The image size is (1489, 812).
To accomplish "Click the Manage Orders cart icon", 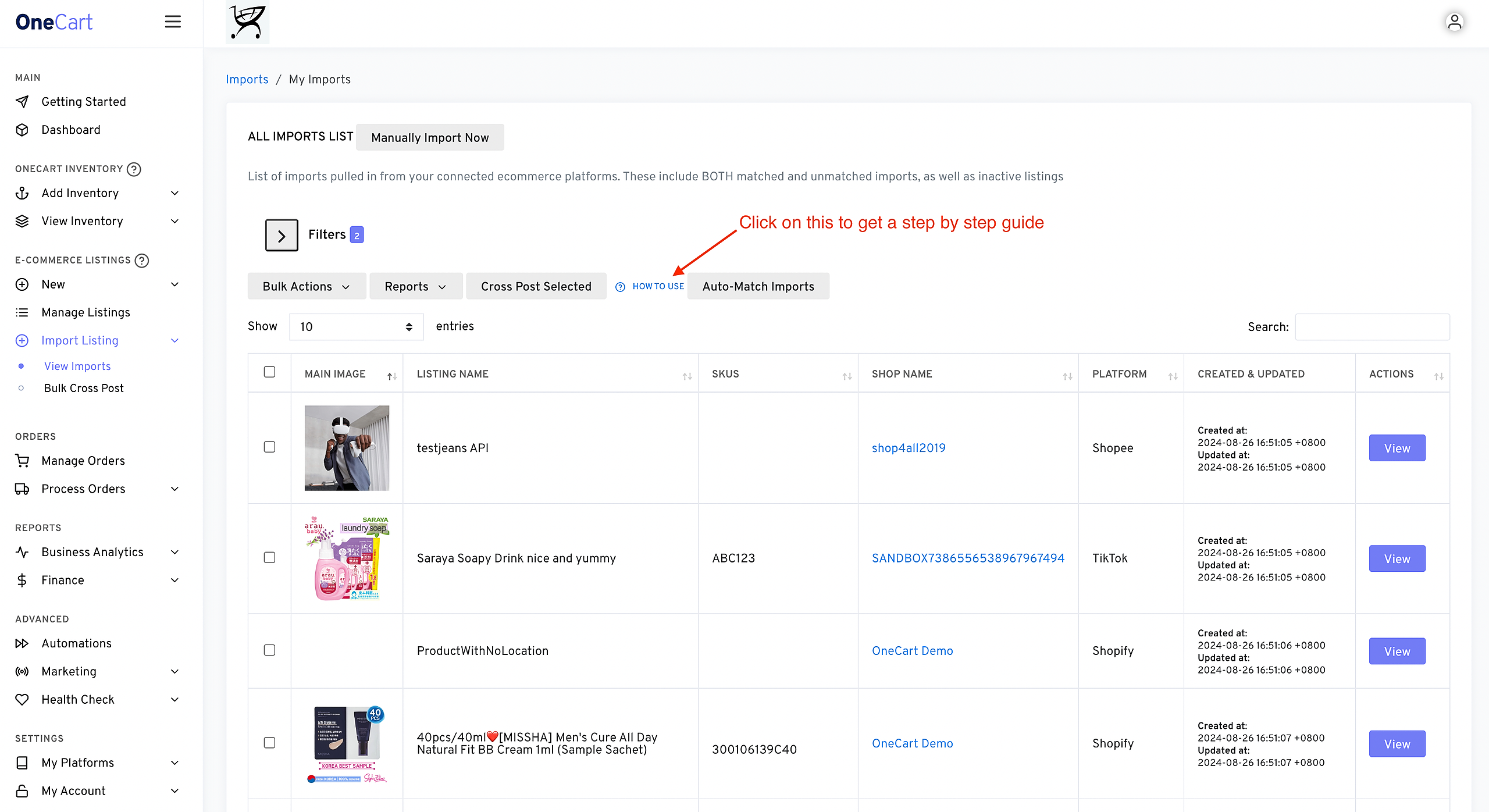I will click(22, 461).
